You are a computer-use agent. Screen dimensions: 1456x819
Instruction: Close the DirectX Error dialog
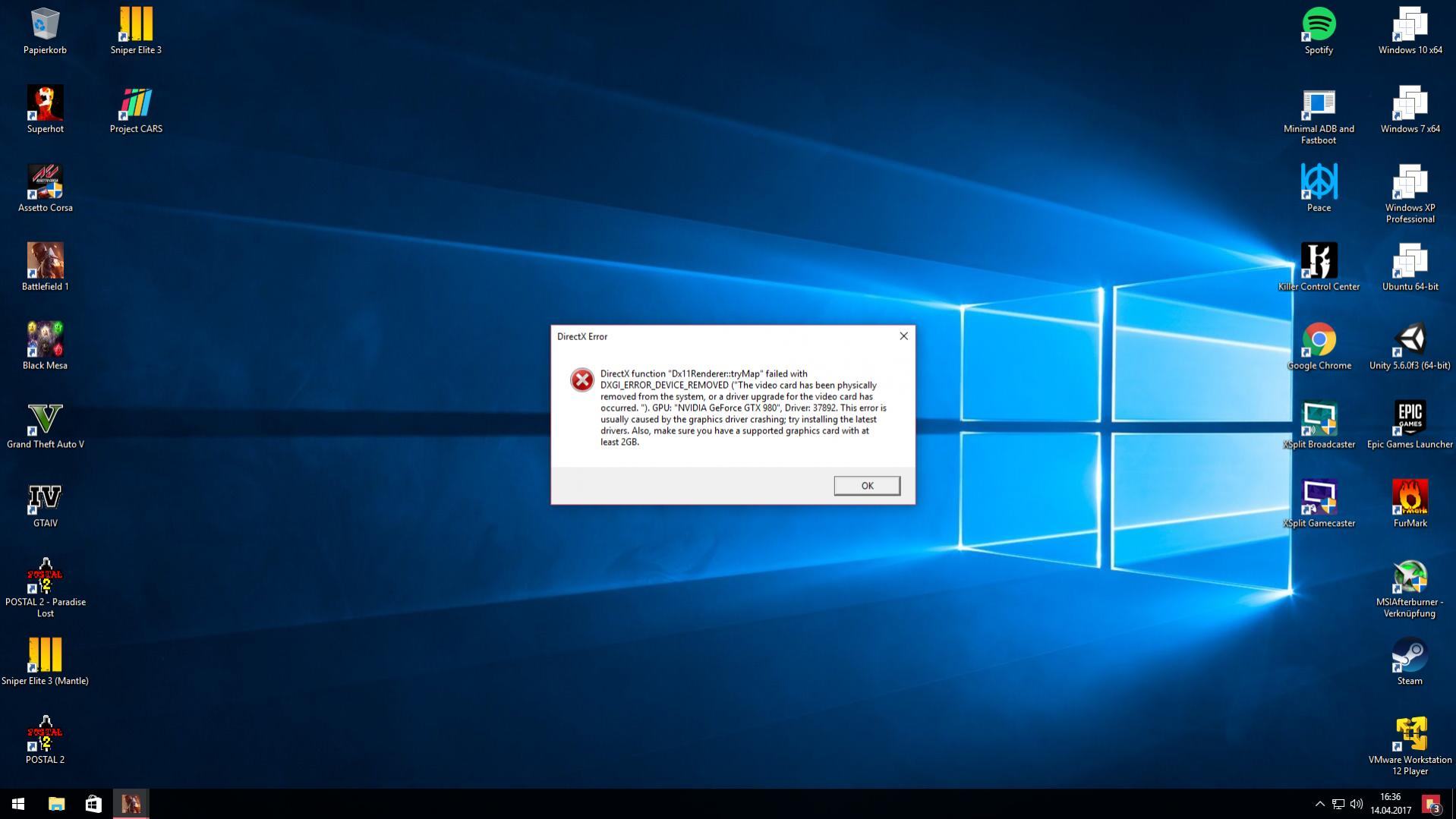pos(903,336)
